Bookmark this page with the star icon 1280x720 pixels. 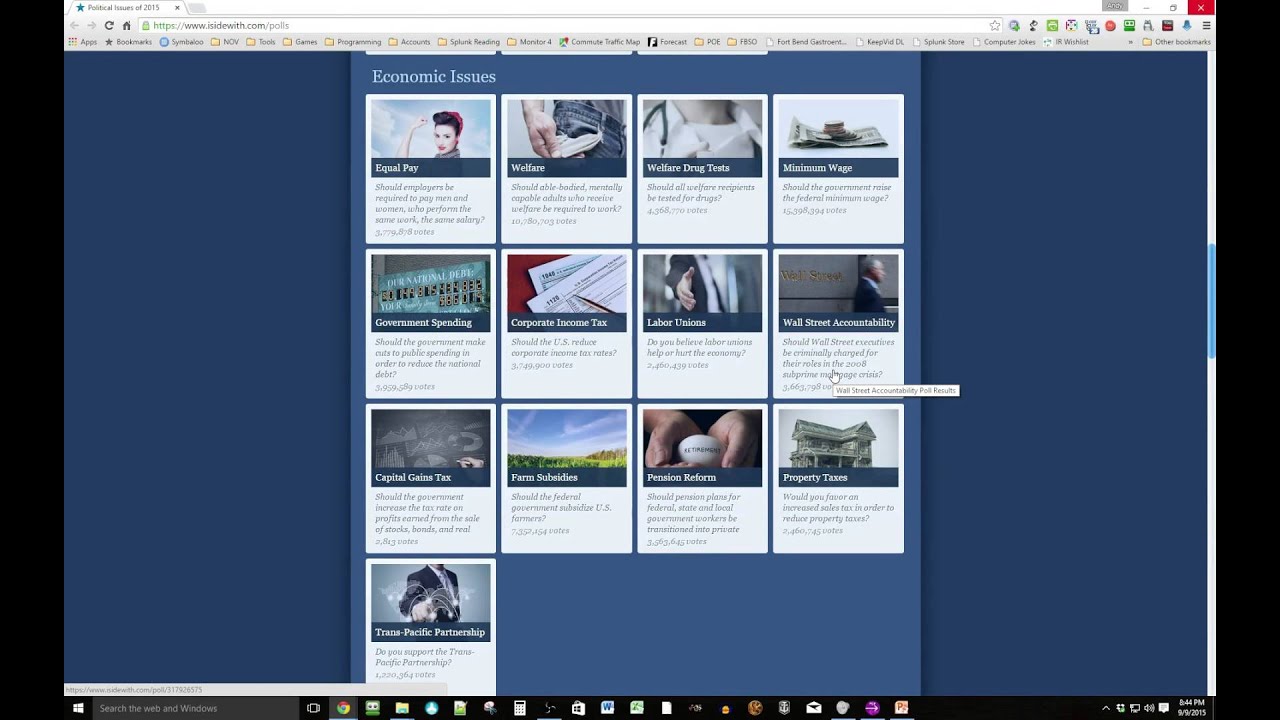pyautogui.click(x=994, y=25)
